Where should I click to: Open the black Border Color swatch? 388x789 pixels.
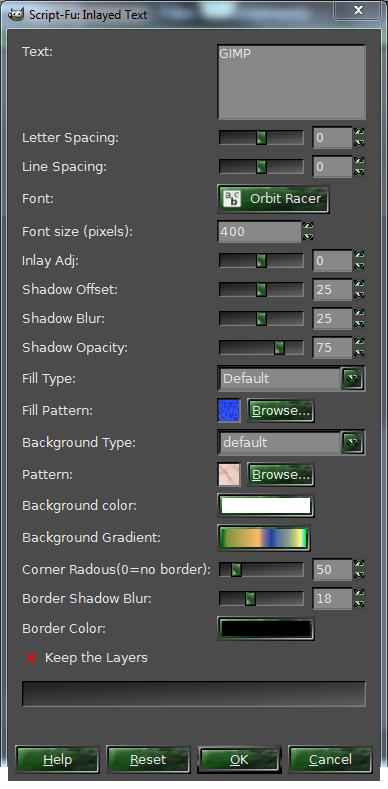[266, 628]
